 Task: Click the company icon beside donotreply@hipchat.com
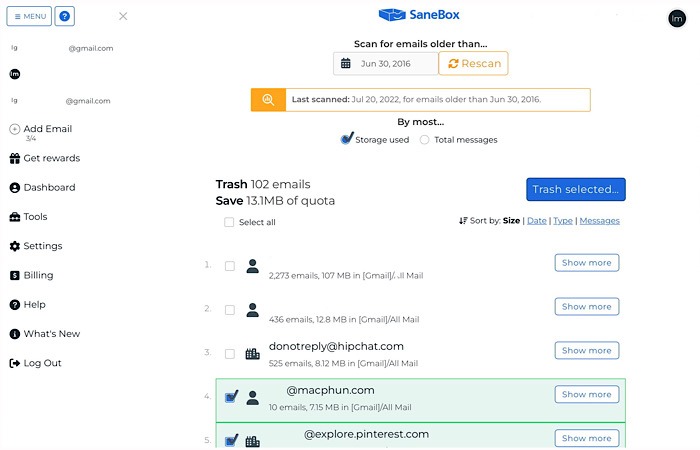click(x=253, y=354)
